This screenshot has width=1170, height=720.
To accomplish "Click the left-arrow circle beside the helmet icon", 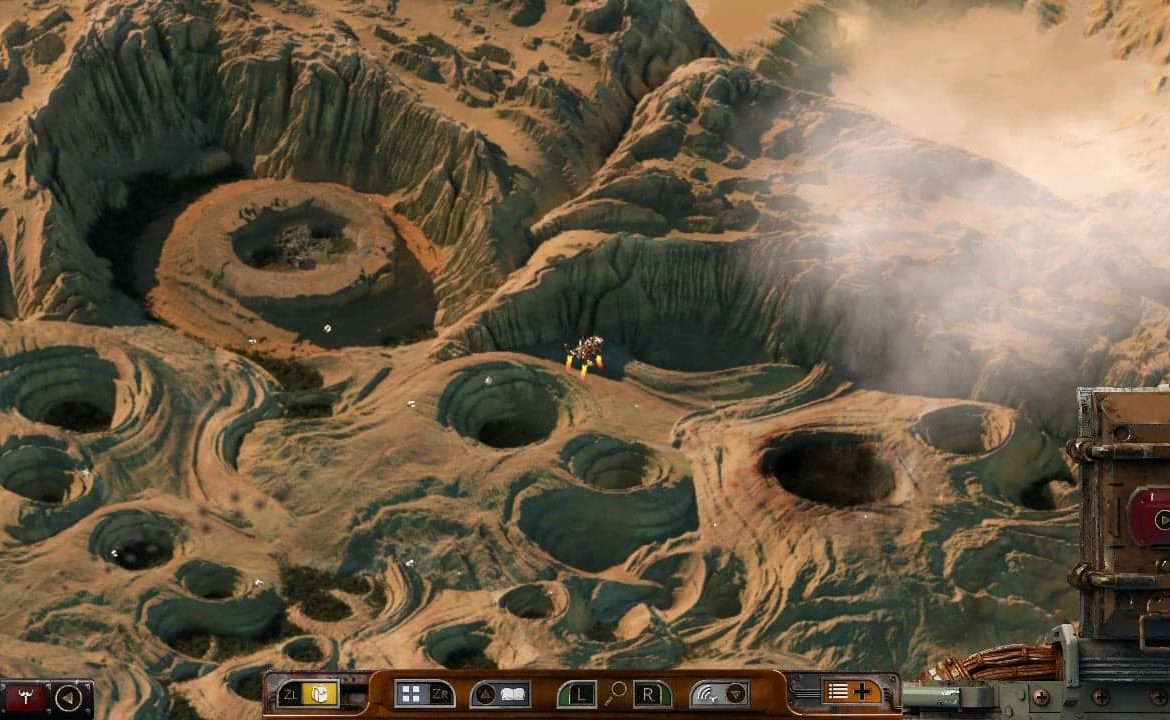I will pyautogui.click(x=69, y=698).
